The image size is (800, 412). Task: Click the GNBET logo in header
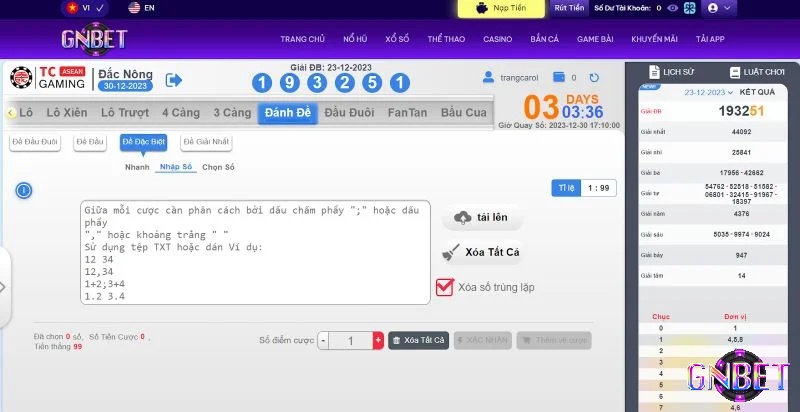coord(94,39)
